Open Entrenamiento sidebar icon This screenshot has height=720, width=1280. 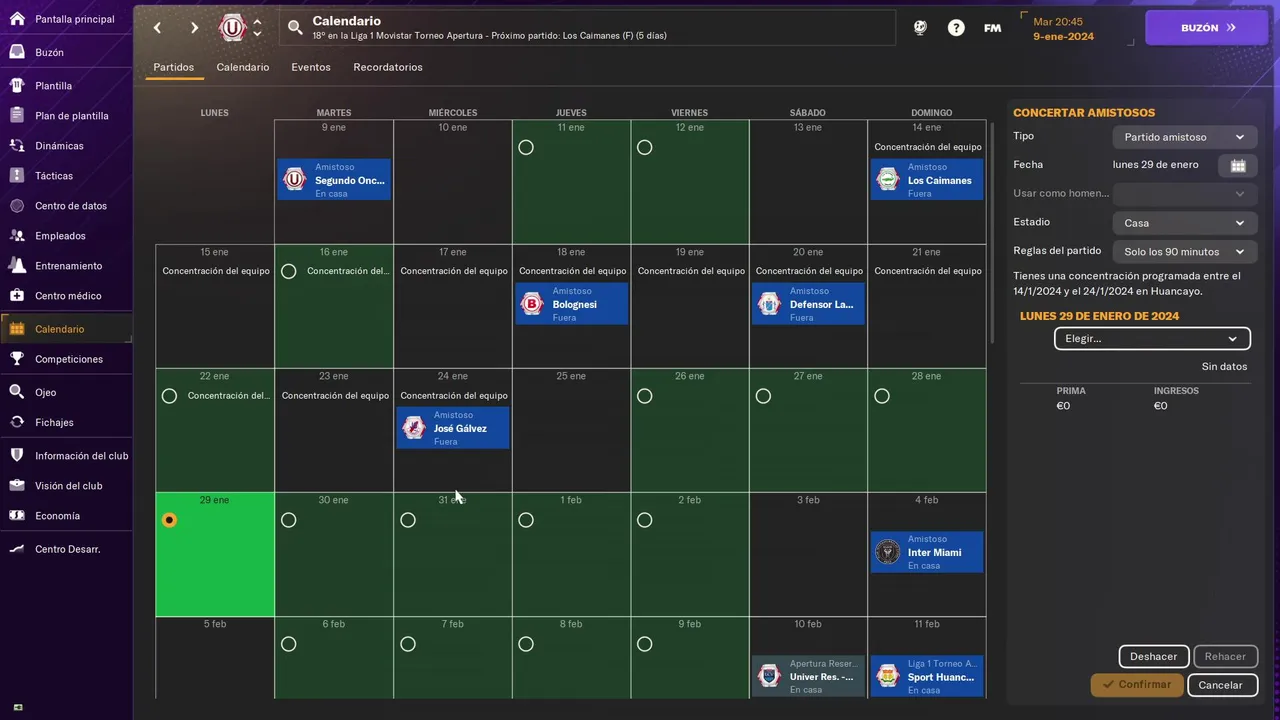pyautogui.click(x=17, y=266)
